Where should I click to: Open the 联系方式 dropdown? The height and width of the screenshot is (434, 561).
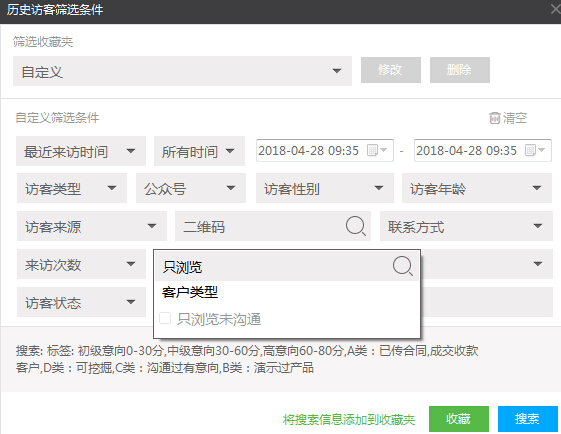point(466,226)
